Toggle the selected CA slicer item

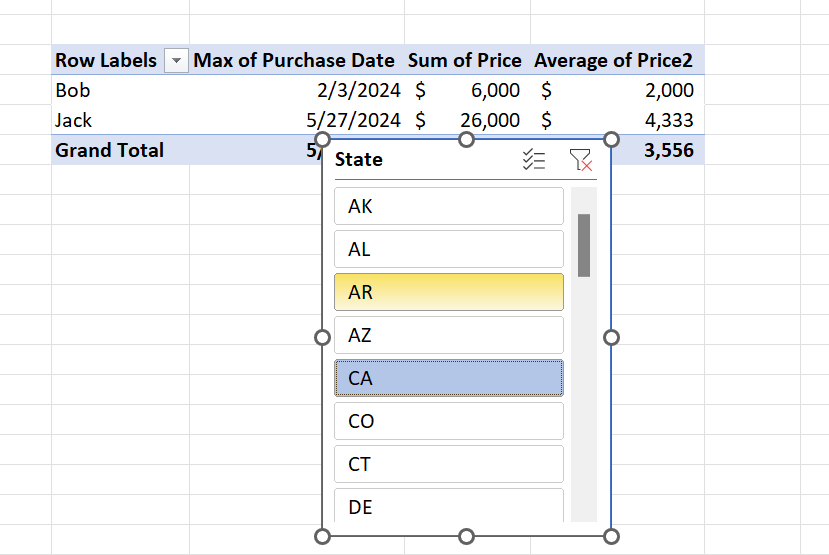(448, 378)
